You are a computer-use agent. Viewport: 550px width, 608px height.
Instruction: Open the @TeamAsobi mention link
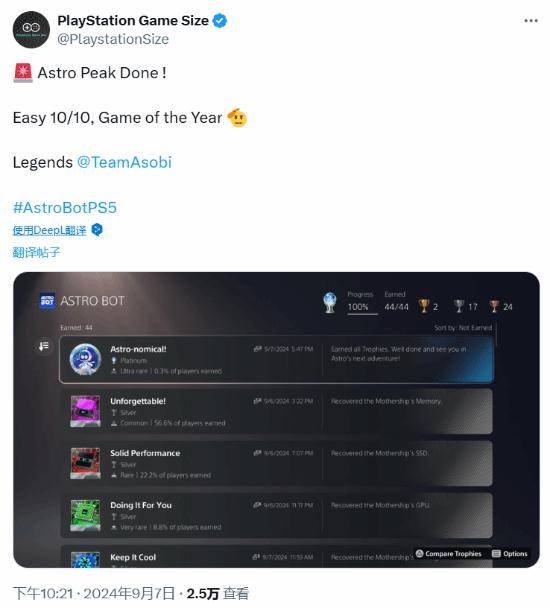tap(124, 162)
